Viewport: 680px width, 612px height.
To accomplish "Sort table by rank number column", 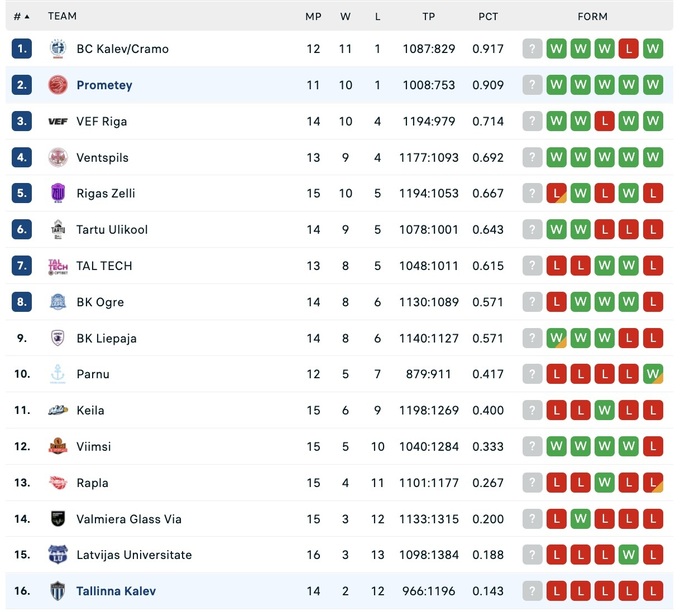I will tap(21, 16).
